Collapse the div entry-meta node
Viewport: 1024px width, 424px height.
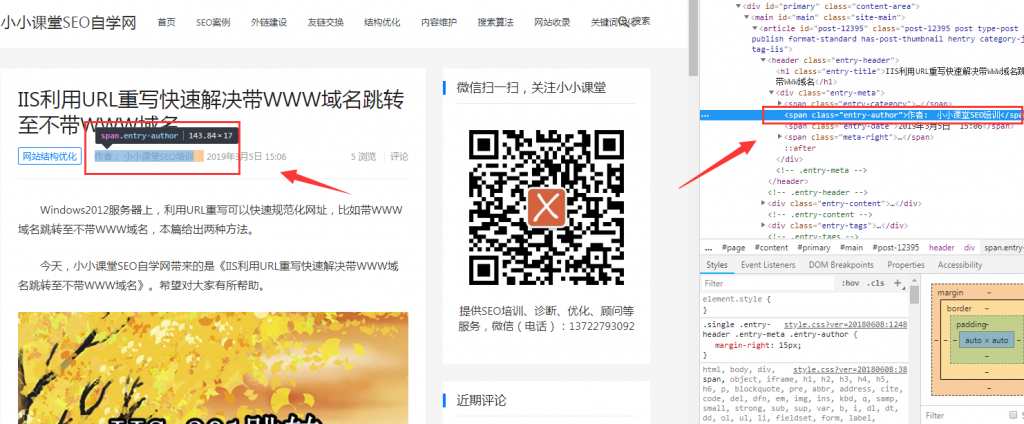(x=771, y=93)
